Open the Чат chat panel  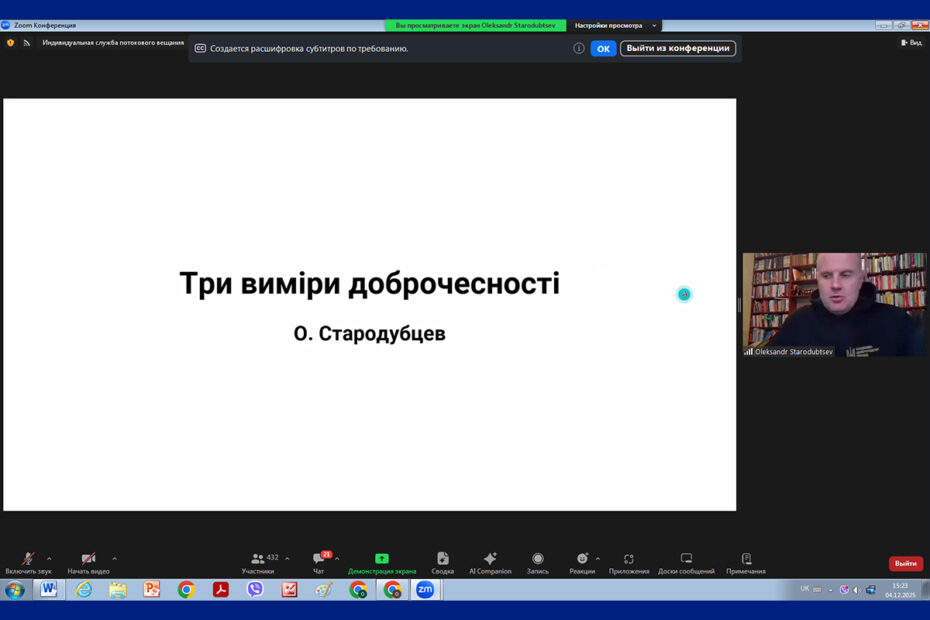[x=319, y=560]
